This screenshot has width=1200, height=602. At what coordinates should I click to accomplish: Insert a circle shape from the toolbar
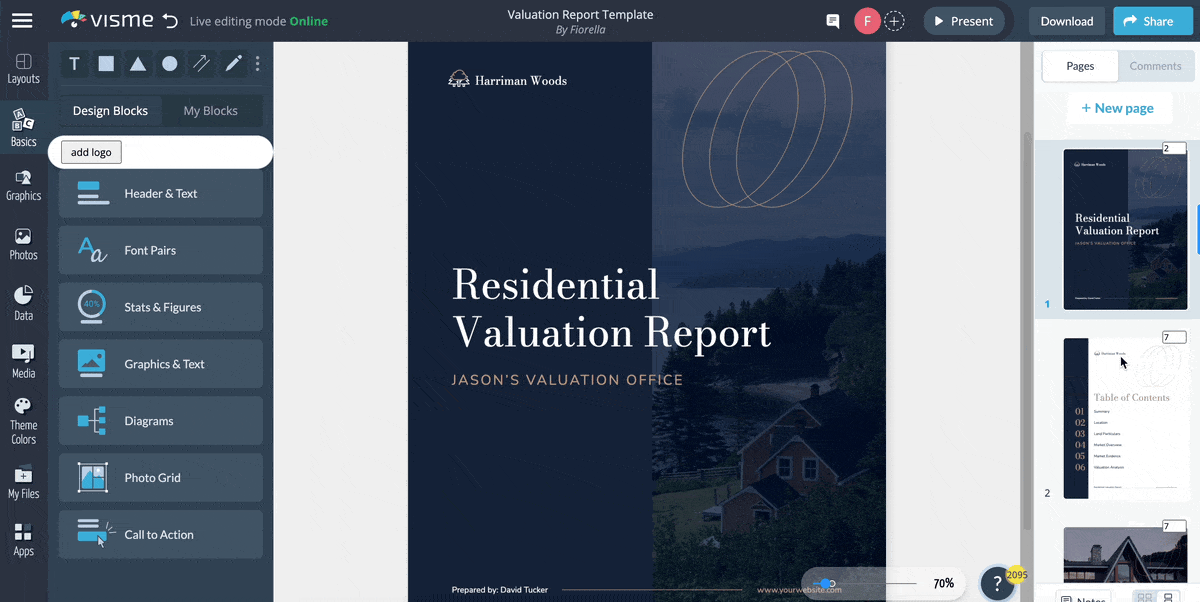coord(170,63)
